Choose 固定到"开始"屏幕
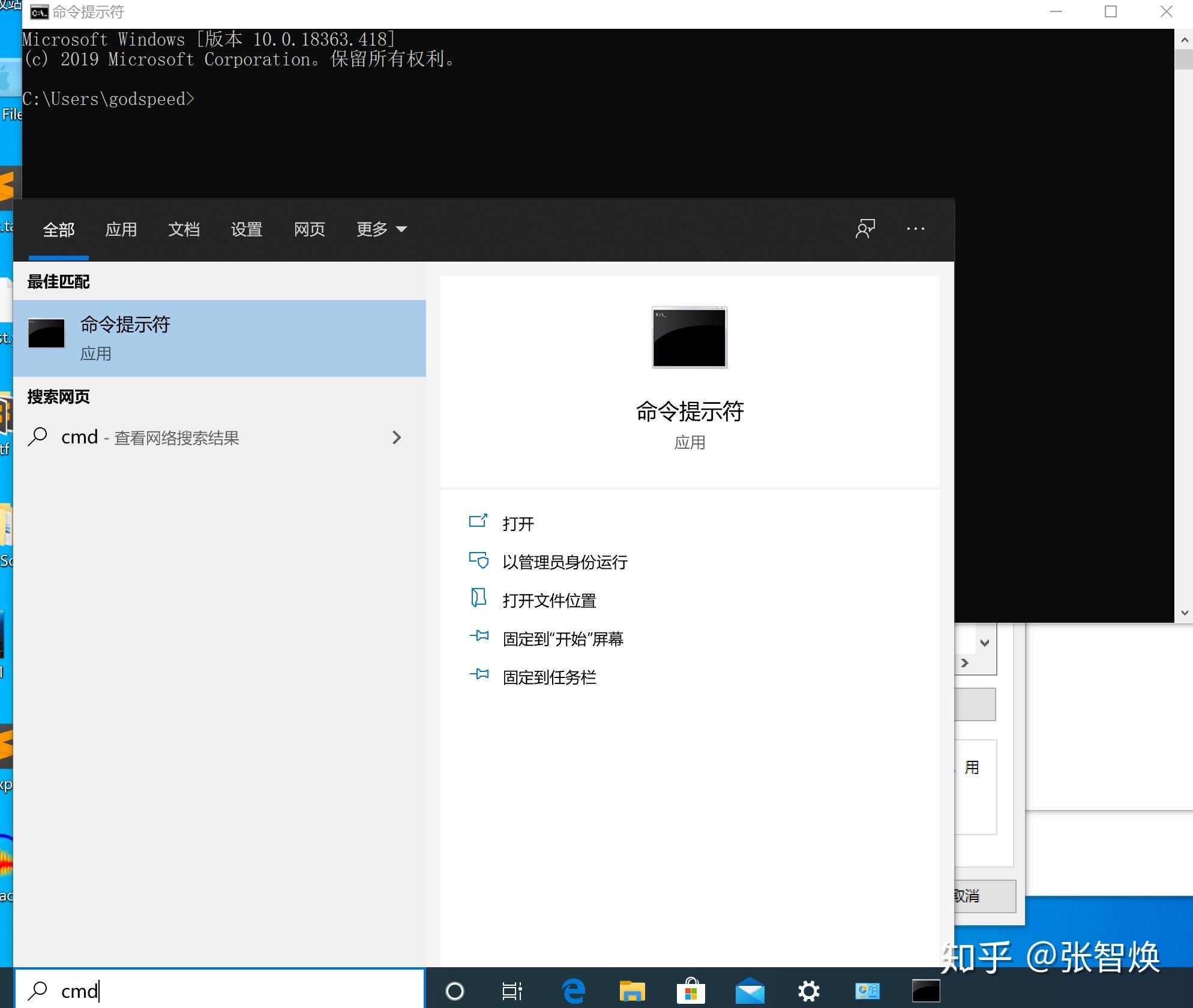This screenshot has width=1193, height=1008. (x=563, y=639)
